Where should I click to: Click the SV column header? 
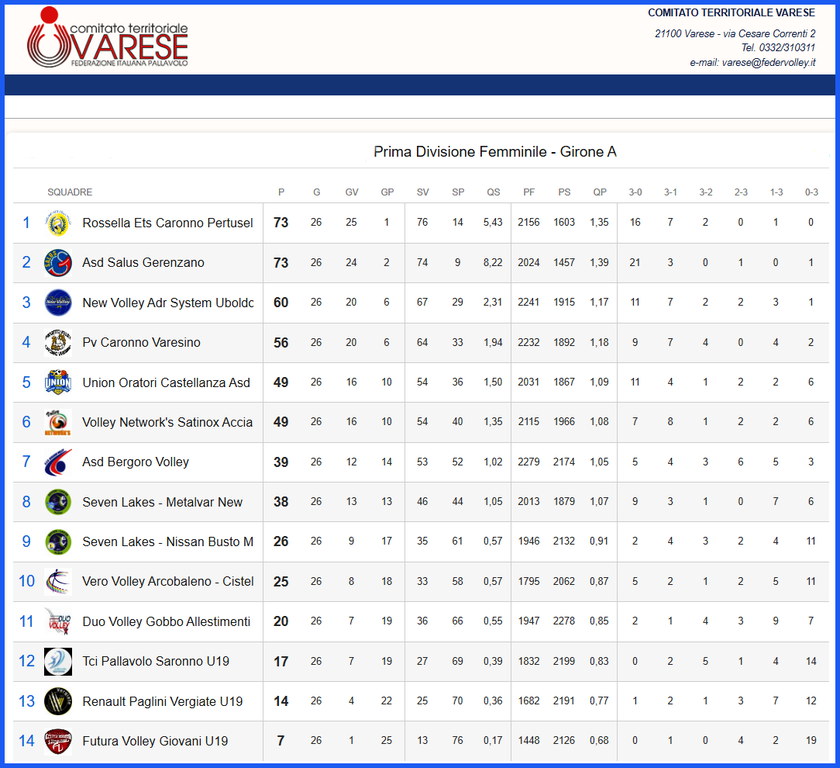click(423, 192)
